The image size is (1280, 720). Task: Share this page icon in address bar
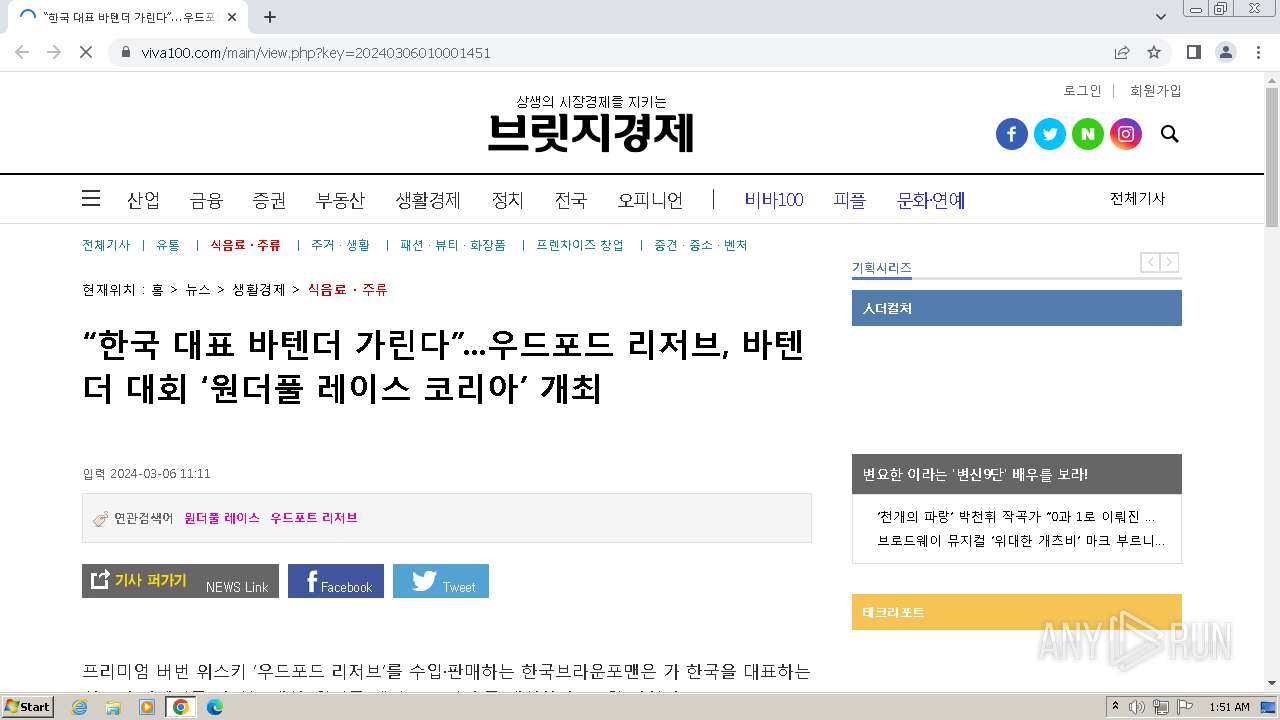point(1122,52)
